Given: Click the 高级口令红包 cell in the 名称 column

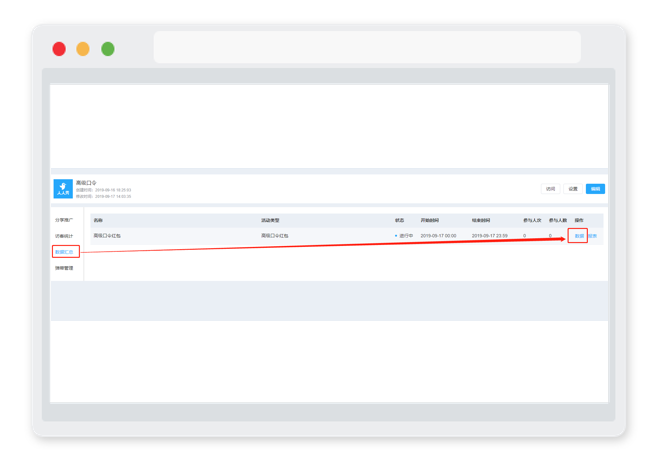Looking at the screenshot, I should pyautogui.click(x=107, y=236).
